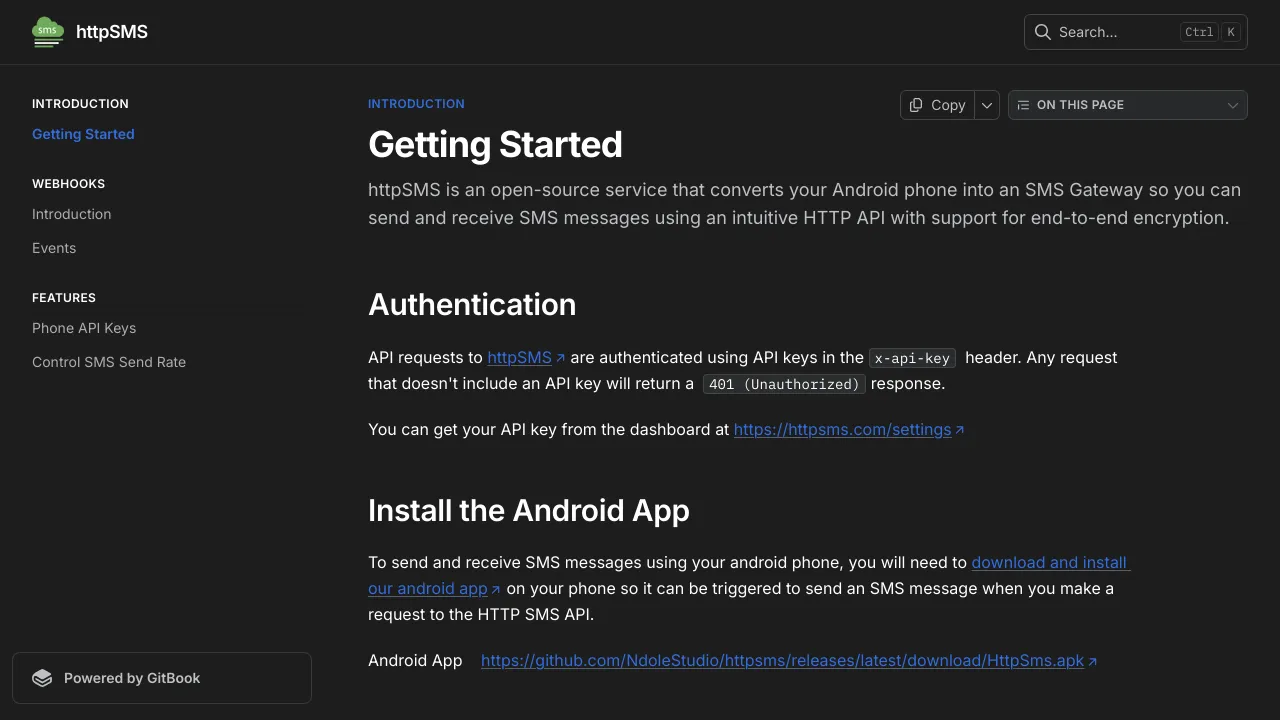Screen dimensions: 1280x720
Task: Click the GitBook logo icon
Action: coord(42,678)
